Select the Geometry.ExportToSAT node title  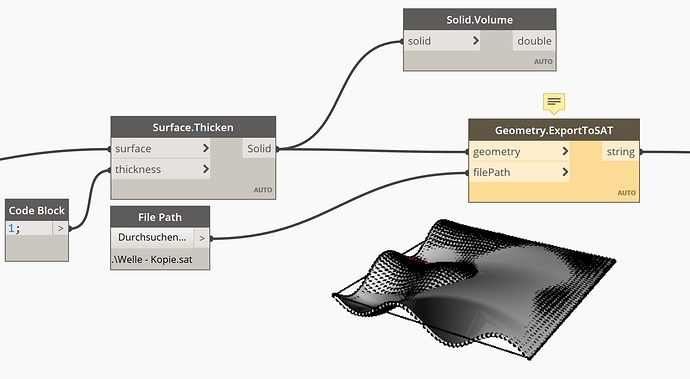(554, 130)
